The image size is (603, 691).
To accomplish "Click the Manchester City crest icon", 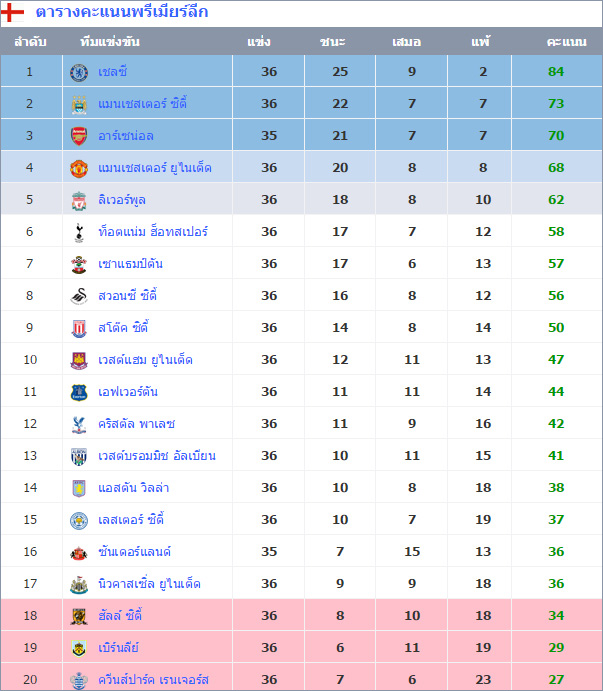I will (x=79, y=104).
